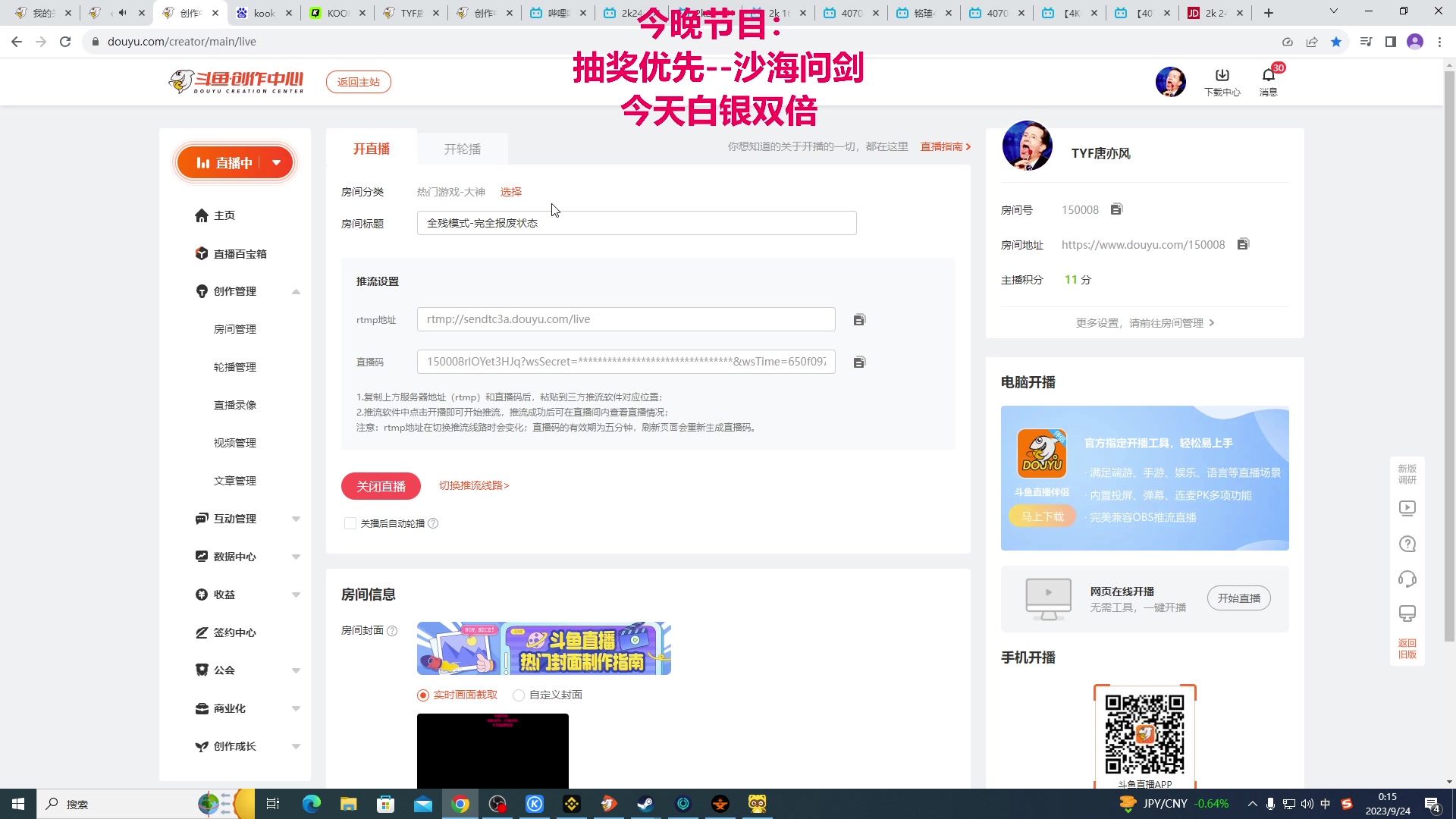Open 下载中心 download center icon

tap(1222, 80)
